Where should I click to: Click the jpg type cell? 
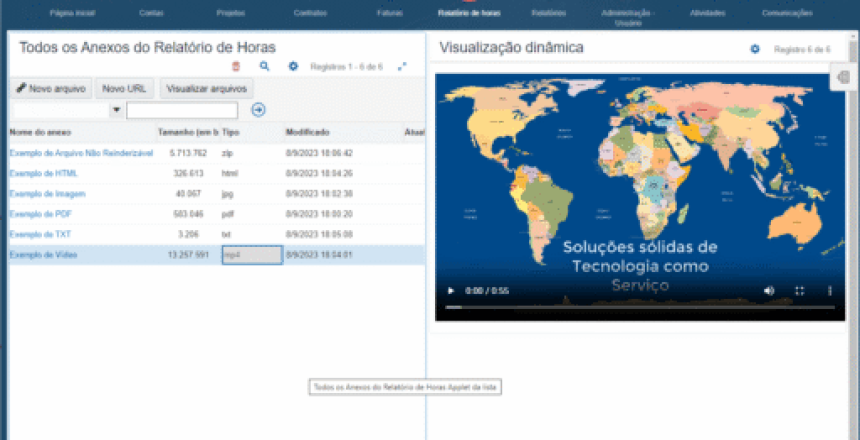pos(227,194)
